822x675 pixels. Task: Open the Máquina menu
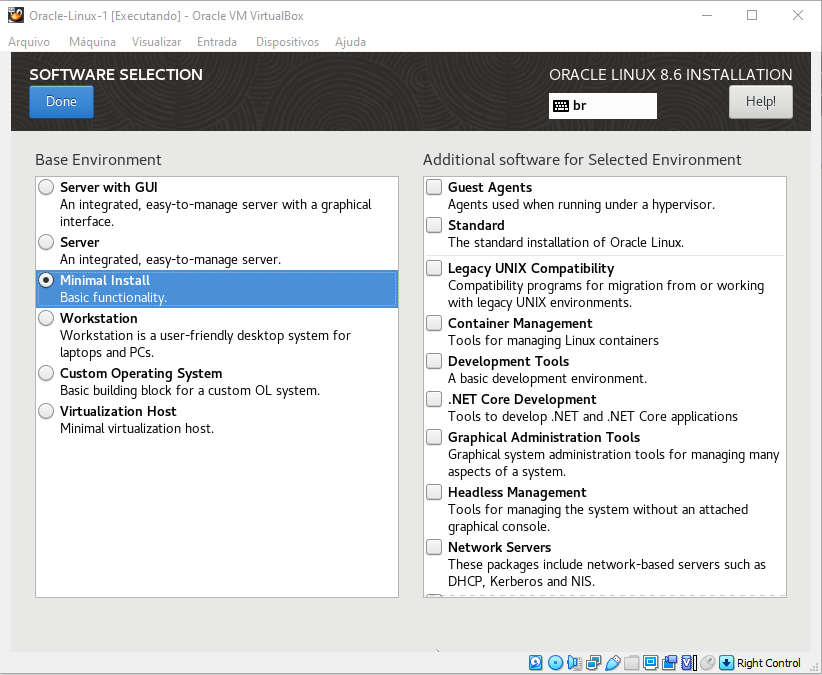92,42
